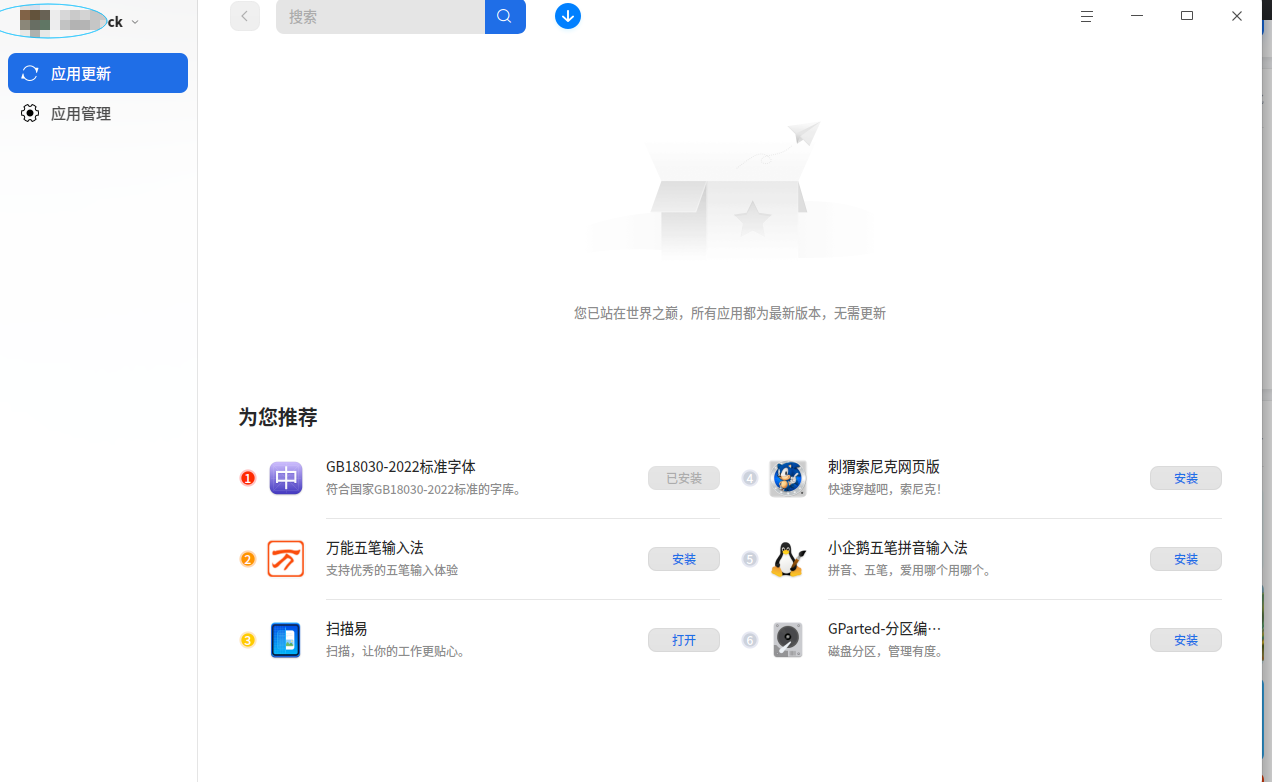This screenshot has height=782, width=1272.
Task: Click description 符合国家GB18030-2022标准的字库。
Action: 425,490
